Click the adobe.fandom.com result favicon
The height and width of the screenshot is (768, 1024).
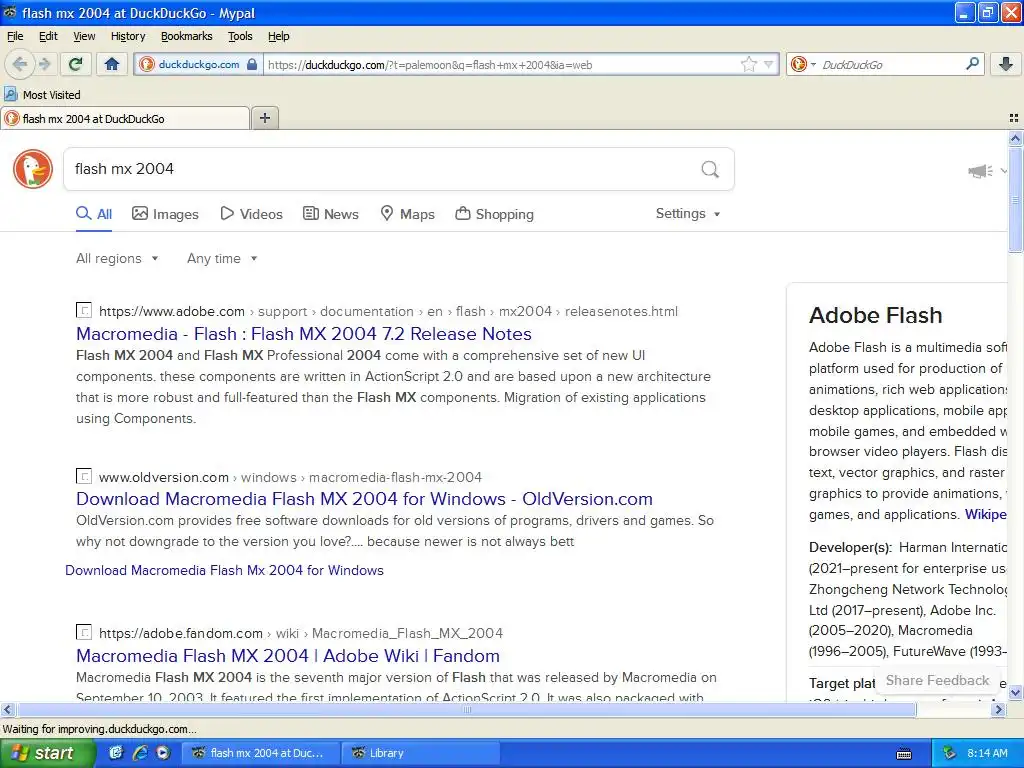84,632
